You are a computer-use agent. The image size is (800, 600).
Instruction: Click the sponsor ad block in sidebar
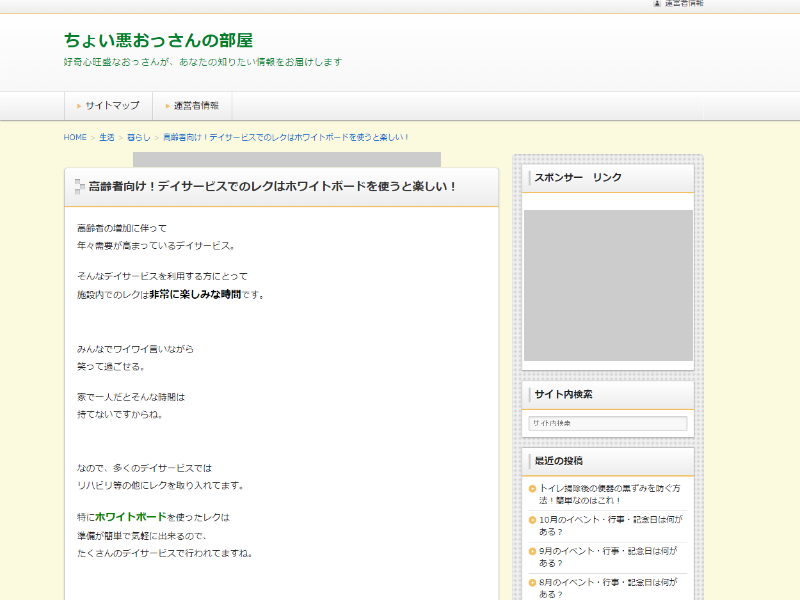pyautogui.click(x=608, y=285)
